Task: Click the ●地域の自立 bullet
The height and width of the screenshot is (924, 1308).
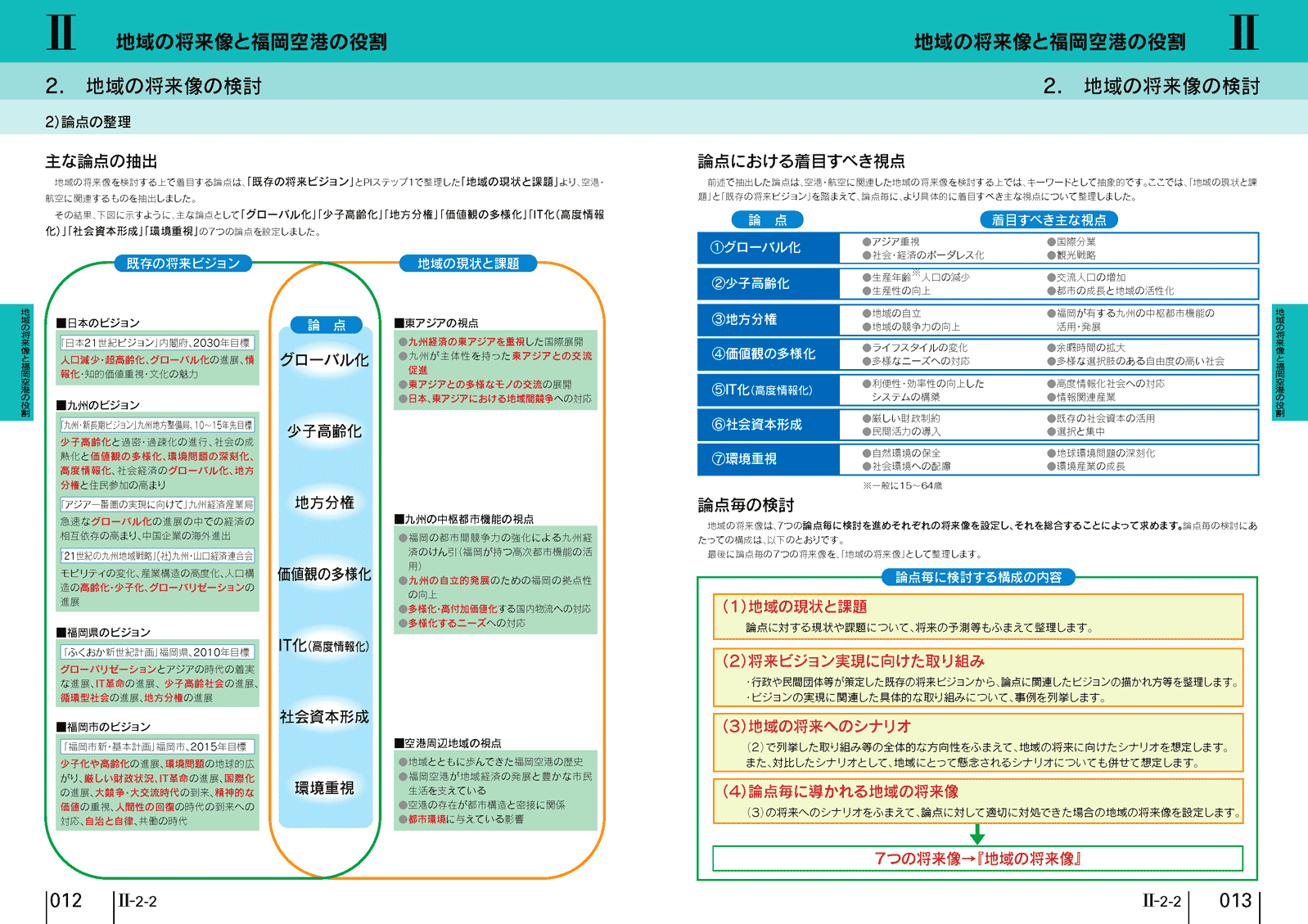Action: pyautogui.click(x=891, y=313)
